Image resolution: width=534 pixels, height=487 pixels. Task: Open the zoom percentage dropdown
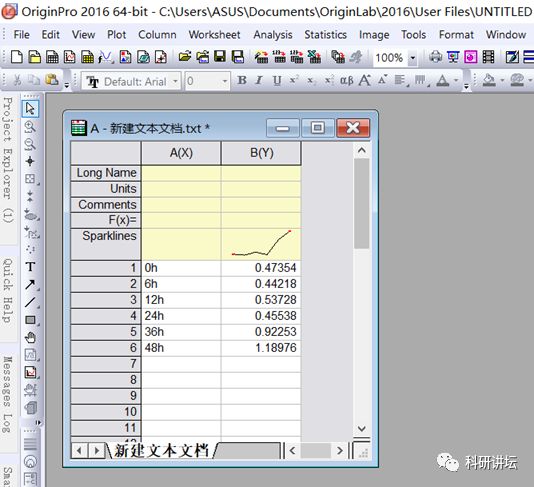pos(412,58)
